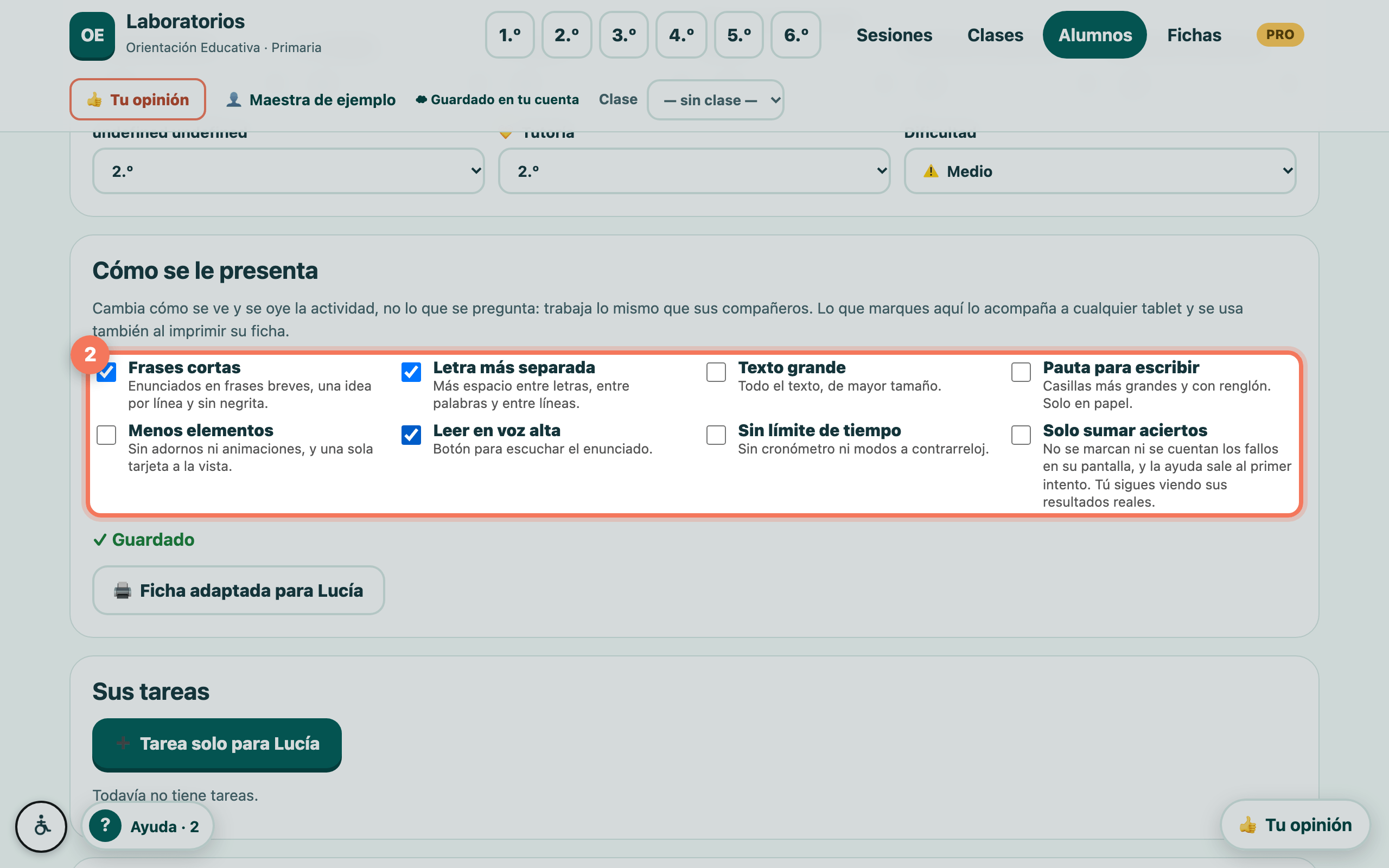Click the question mark icon in Ayuda

coord(105,826)
